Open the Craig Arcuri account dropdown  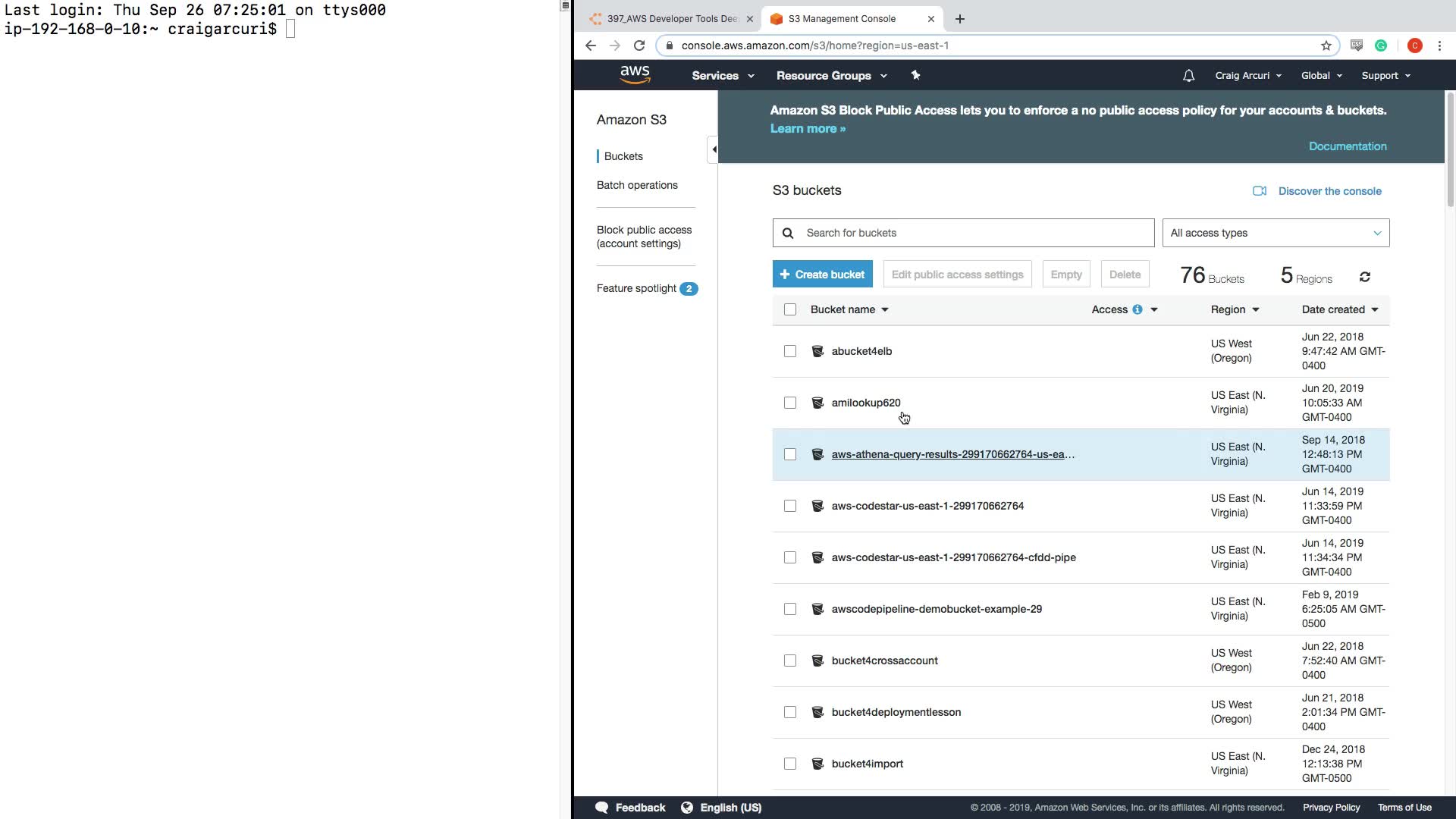(1247, 76)
